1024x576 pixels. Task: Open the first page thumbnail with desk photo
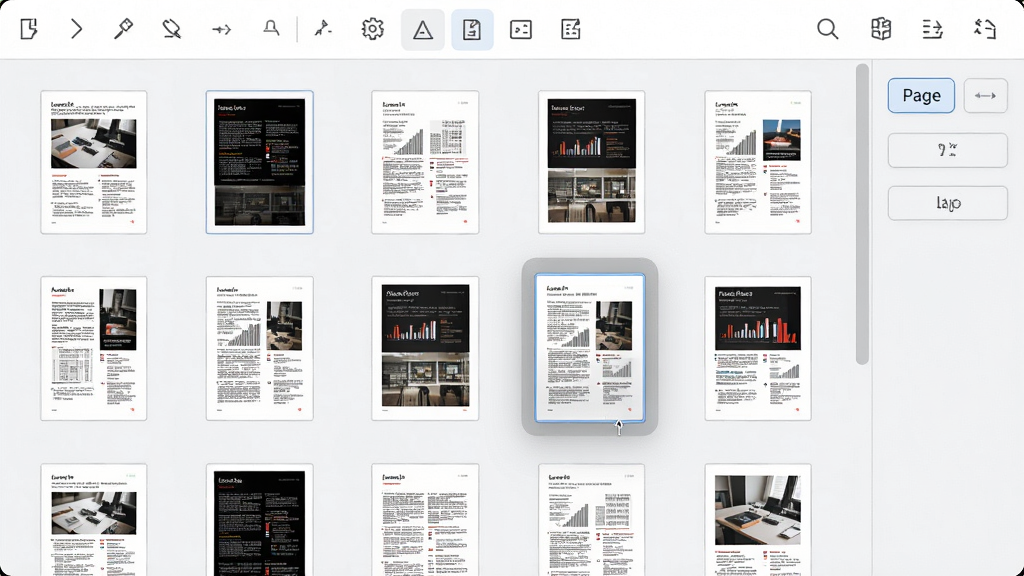pyautogui.click(x=94, y=162)
